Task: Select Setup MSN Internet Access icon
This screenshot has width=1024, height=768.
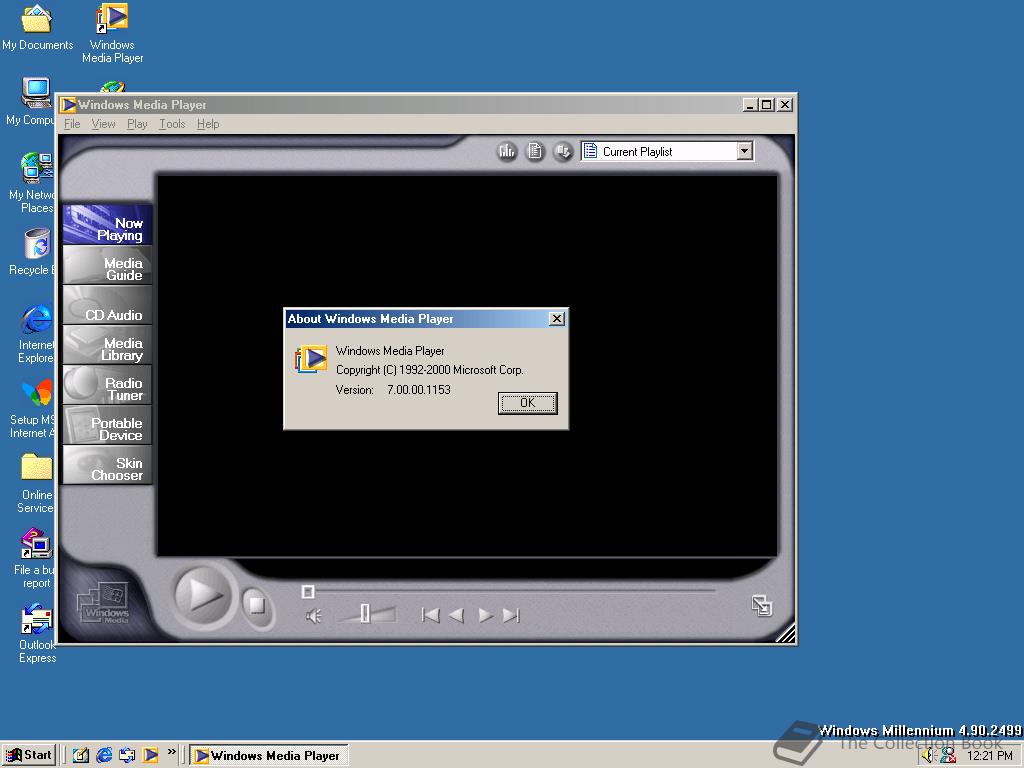Action: 34,408
